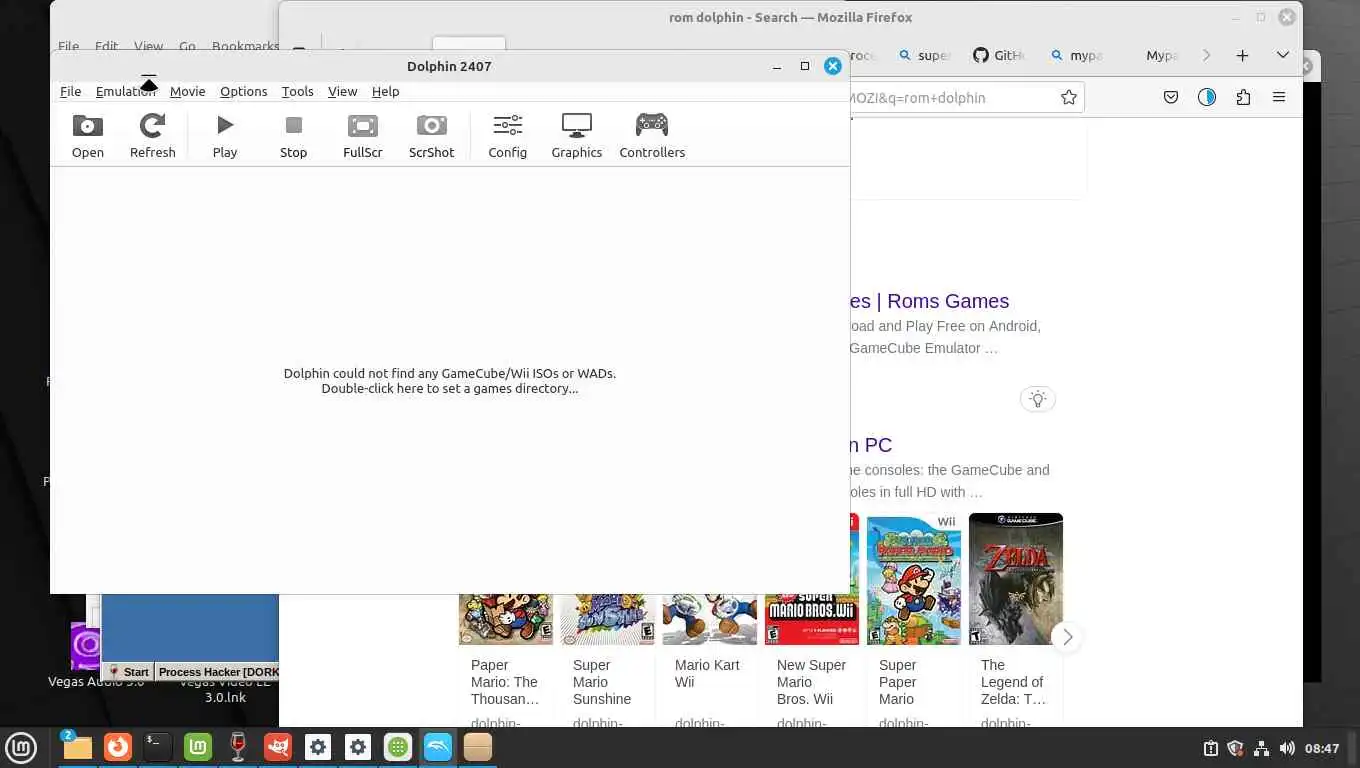Click the Dolphin emulator taskbar icon

(x=438, y=747)
